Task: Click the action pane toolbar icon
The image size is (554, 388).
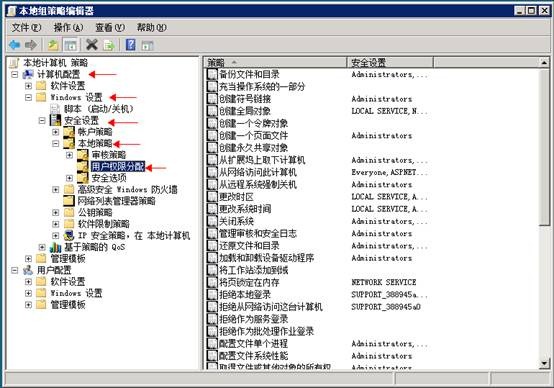Action: point(147,45)
